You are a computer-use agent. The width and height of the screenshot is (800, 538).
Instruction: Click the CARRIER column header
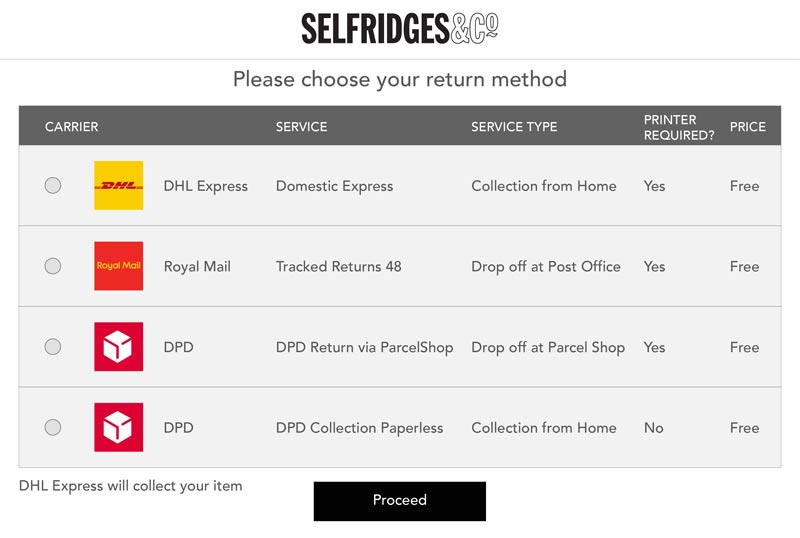[x=71, y=127]
